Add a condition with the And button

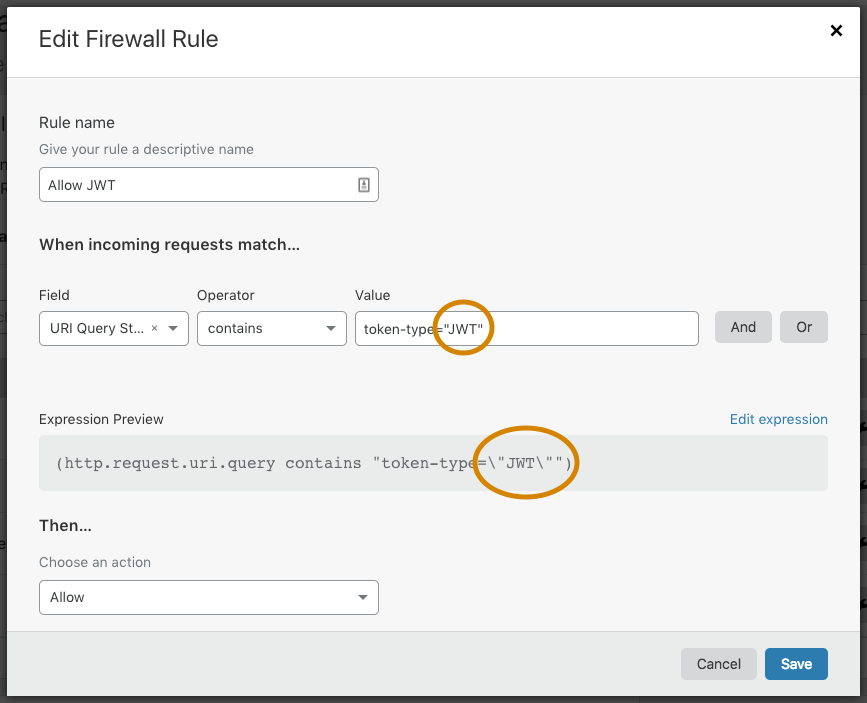click(x=743, y=327)
